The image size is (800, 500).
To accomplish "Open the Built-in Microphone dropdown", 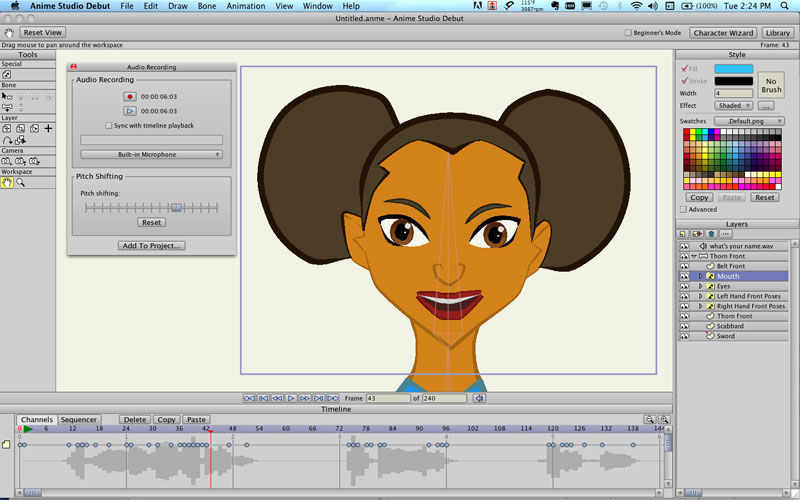I will 151,155.
